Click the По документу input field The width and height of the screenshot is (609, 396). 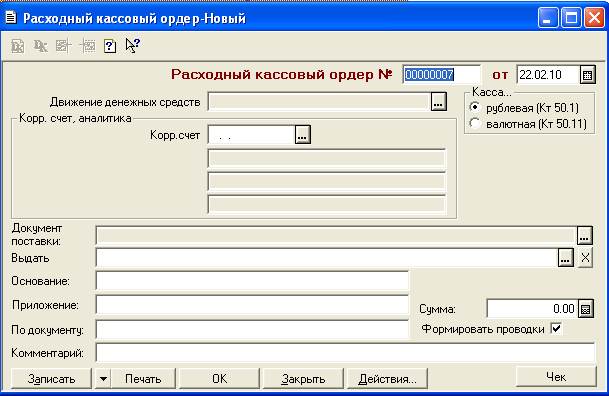(x=252, y=330)
